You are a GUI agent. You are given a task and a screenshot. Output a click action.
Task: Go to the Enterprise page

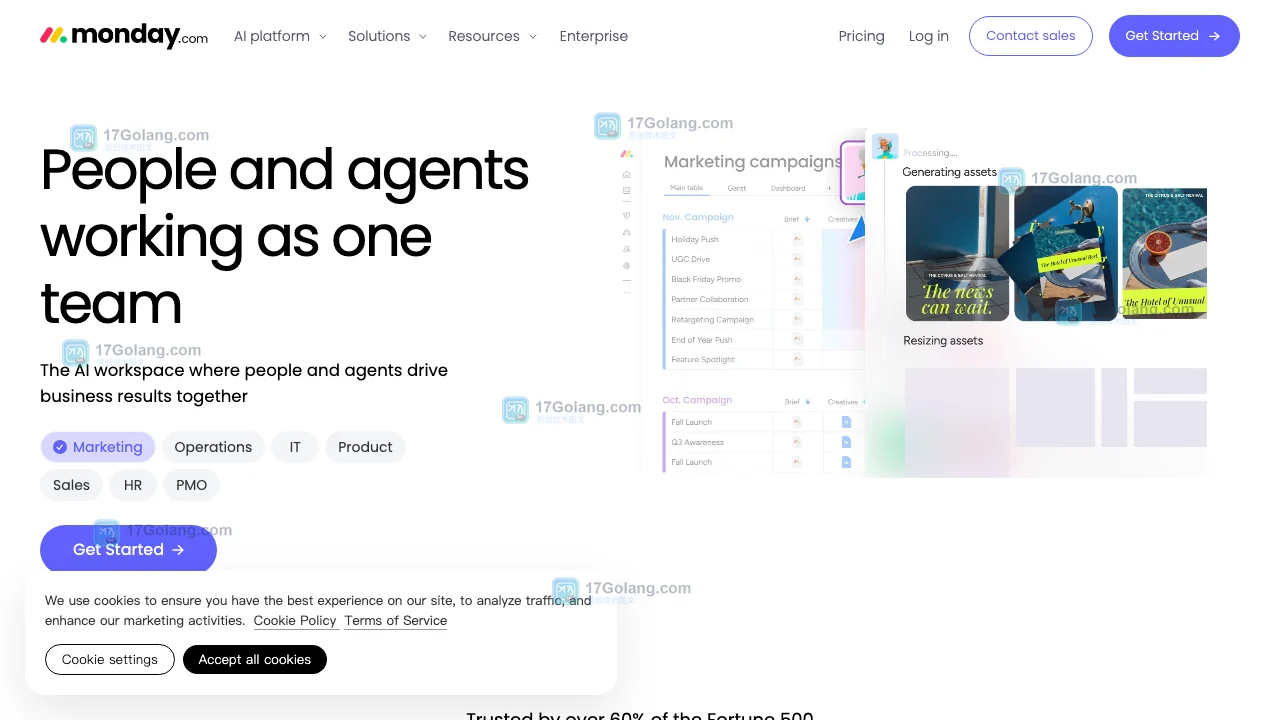pos(594,36)
